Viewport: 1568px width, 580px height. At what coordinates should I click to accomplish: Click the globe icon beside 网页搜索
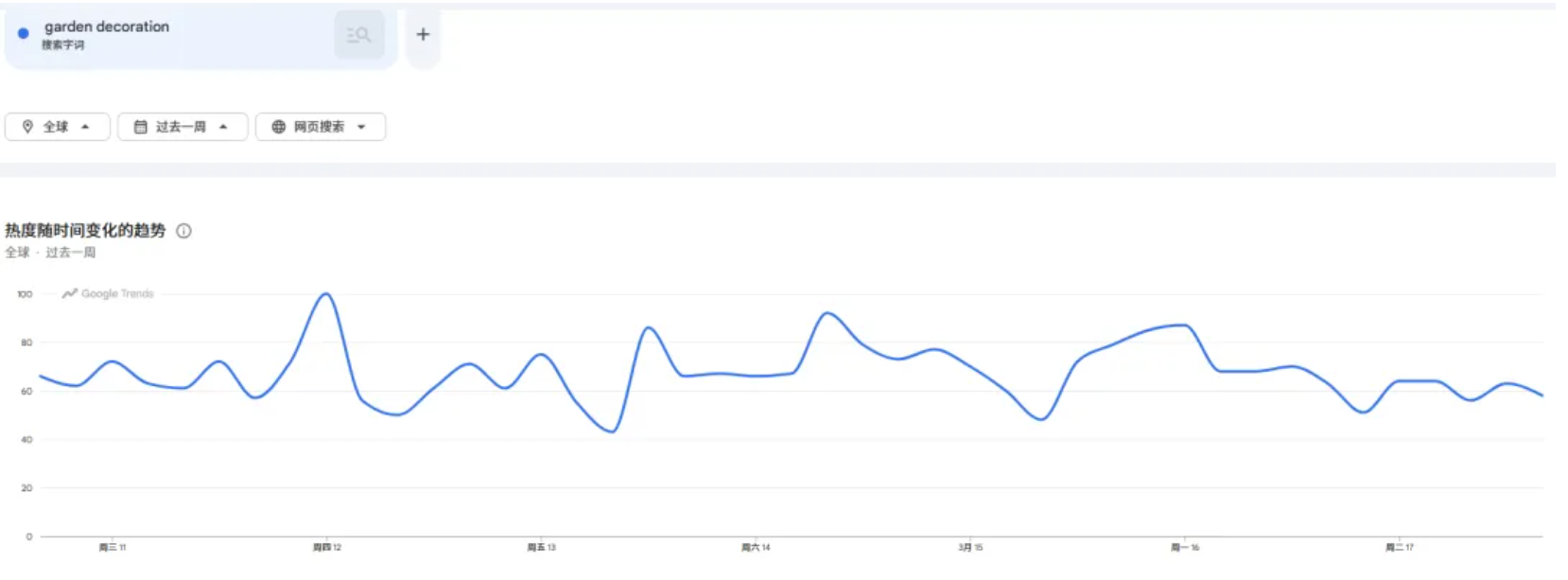(x=278, y=127)
